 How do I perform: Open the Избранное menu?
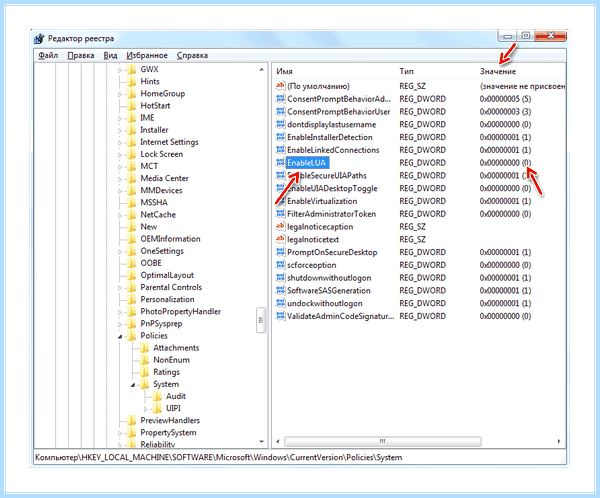147,56
